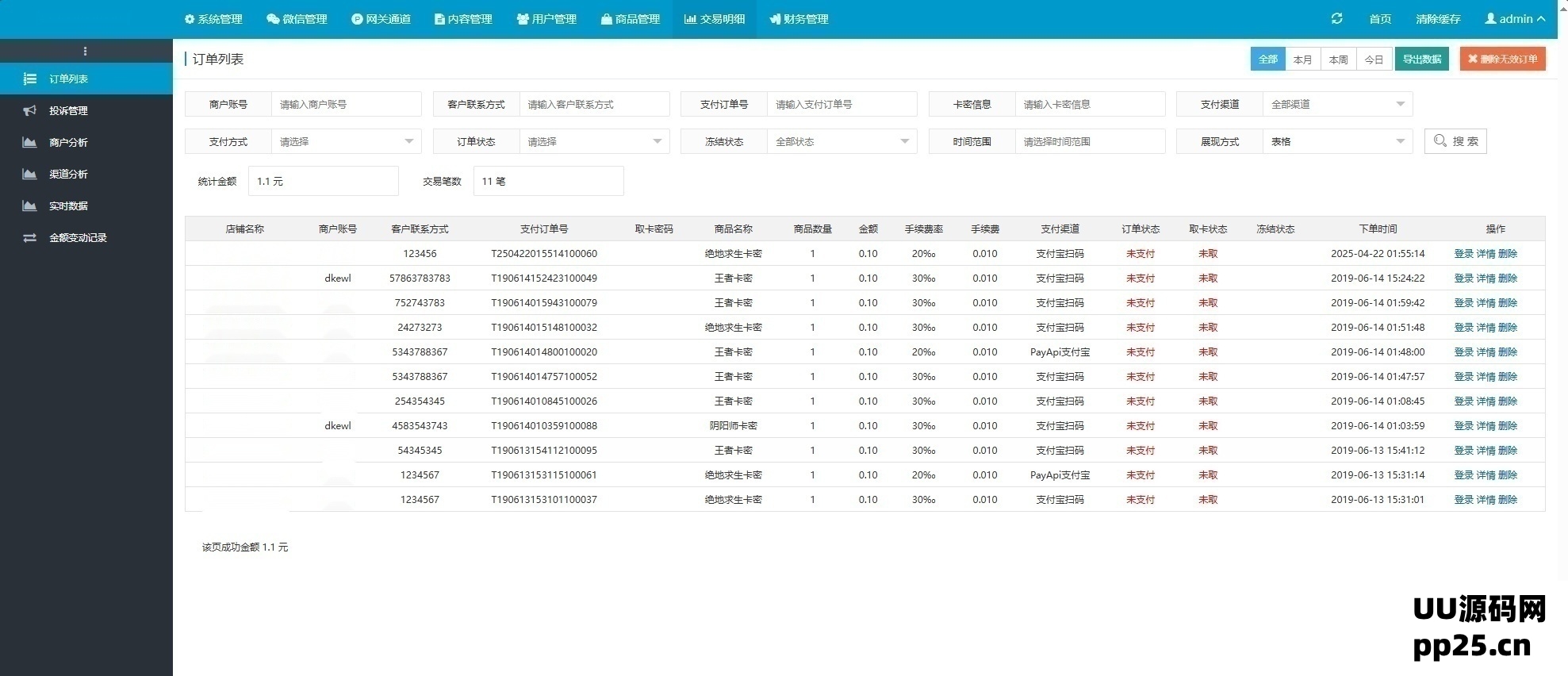This screenshot has height=676, width=1568.
Task: Click the sidebar collapse dots icon
Action: click(x=85, y=52)
